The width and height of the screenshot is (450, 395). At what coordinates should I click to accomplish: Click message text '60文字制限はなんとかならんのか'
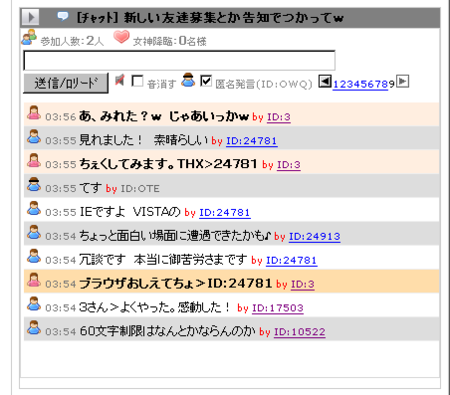[x=168, y=331]
